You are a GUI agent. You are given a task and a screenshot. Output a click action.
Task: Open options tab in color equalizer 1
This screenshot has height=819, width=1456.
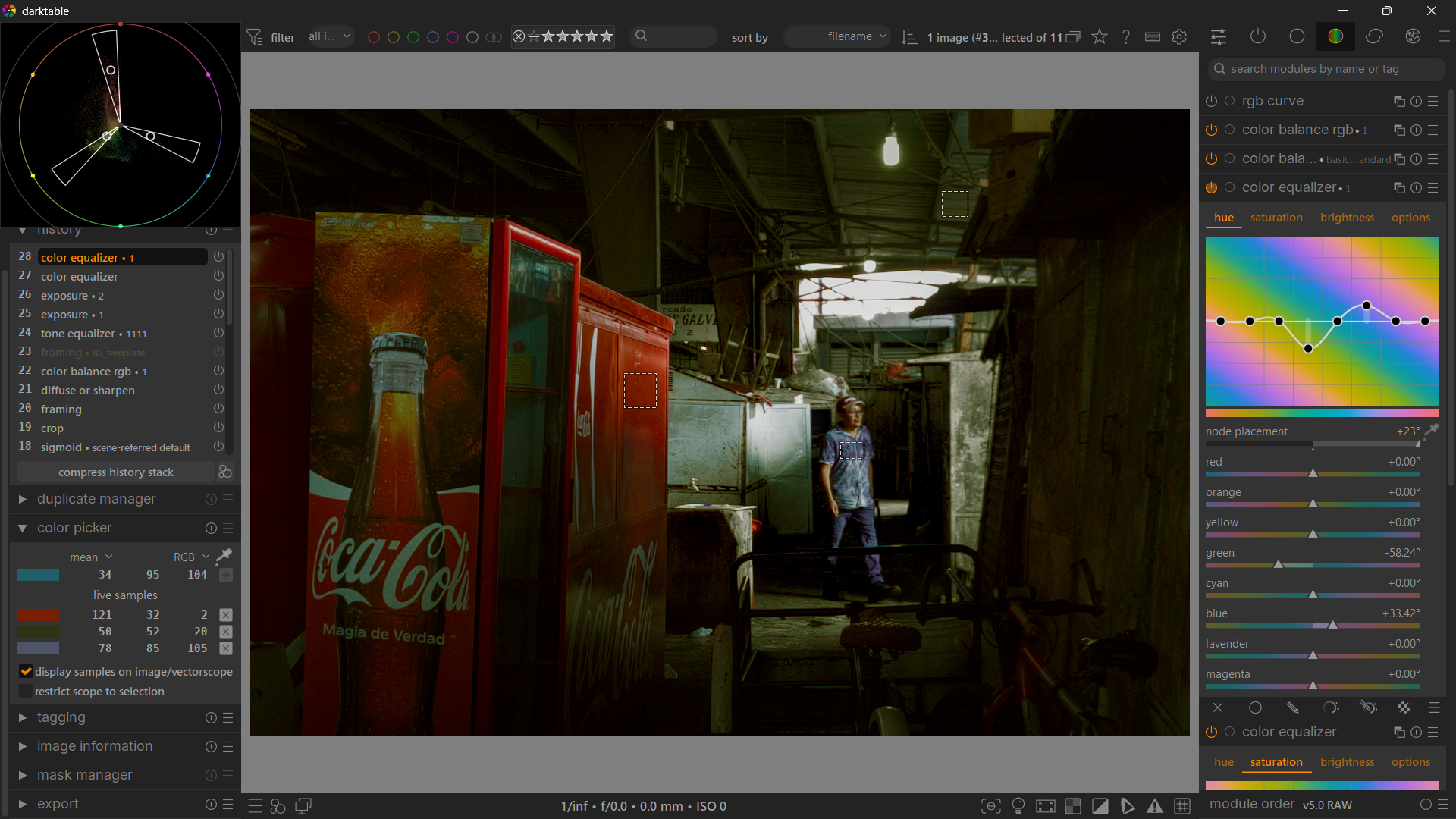1410,218
